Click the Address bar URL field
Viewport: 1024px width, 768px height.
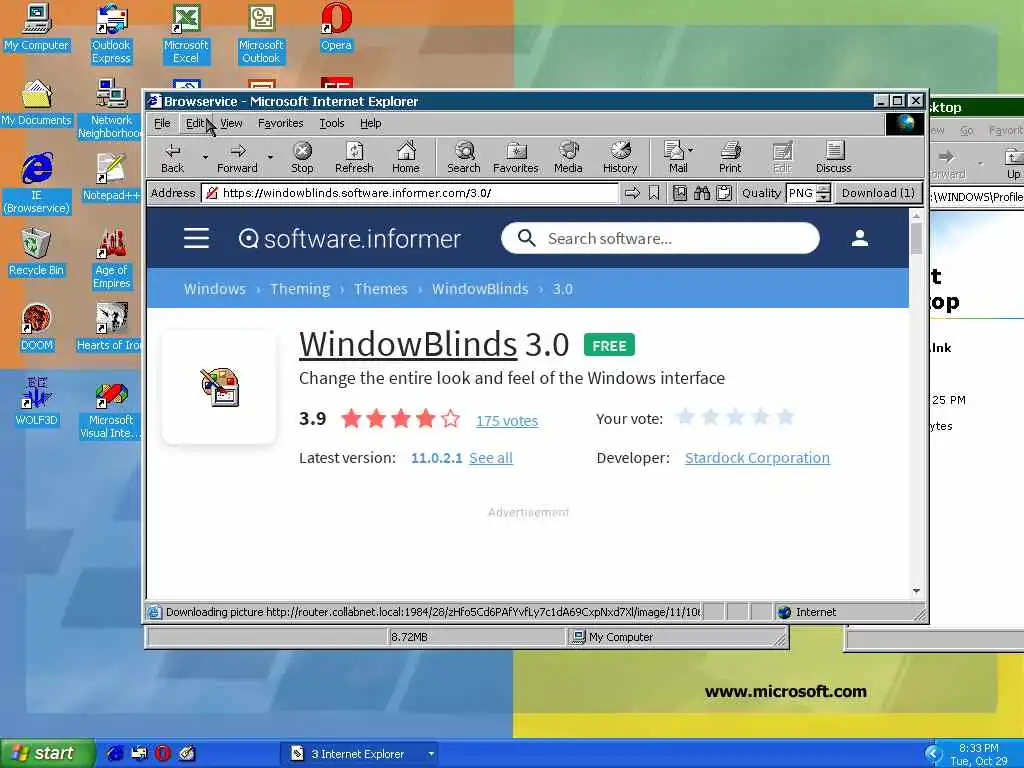410,193
